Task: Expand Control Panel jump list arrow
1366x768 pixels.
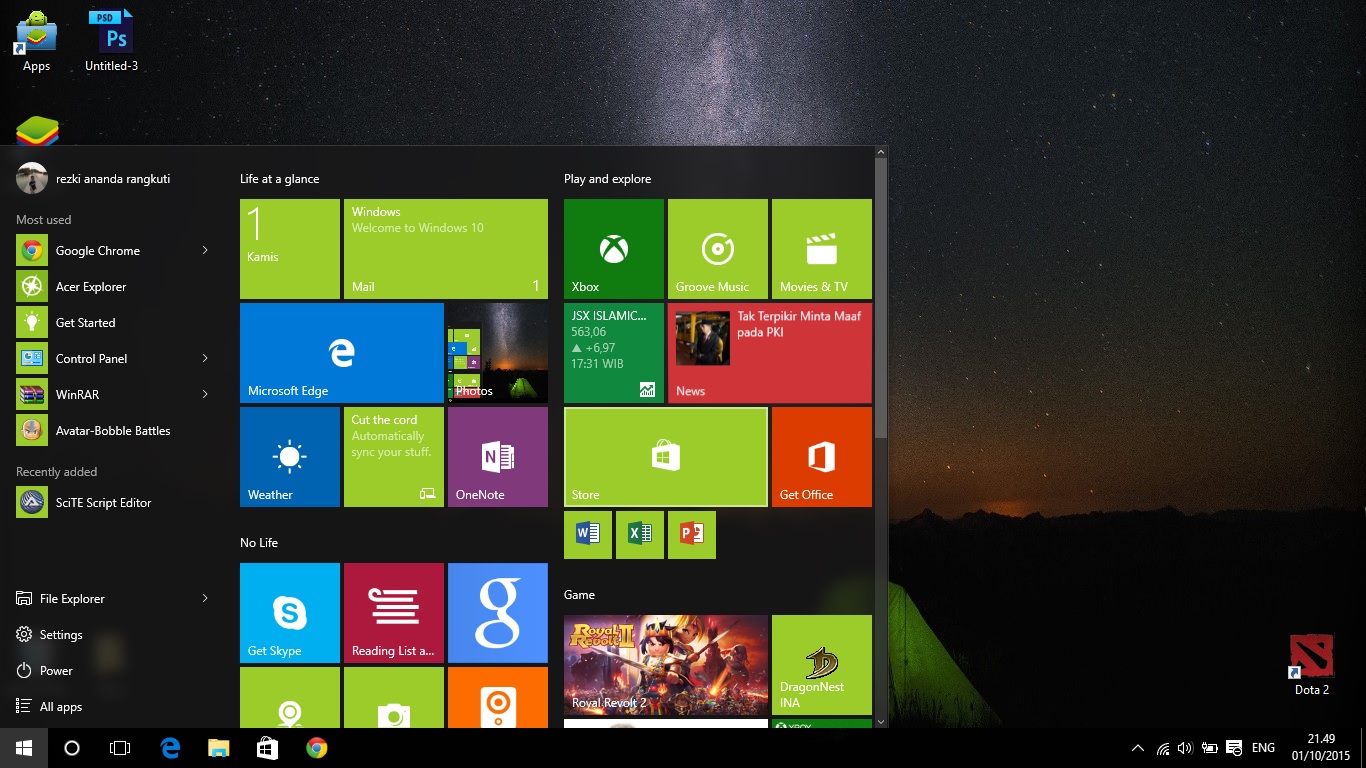Action: coord(205,359)
